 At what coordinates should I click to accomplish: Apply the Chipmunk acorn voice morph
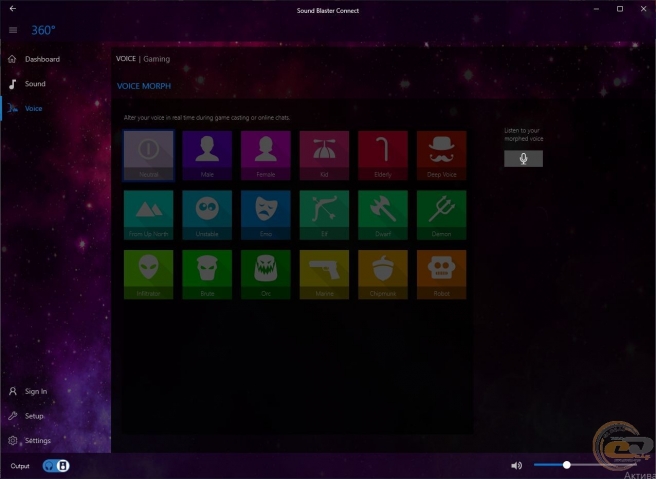click(383, 274)
